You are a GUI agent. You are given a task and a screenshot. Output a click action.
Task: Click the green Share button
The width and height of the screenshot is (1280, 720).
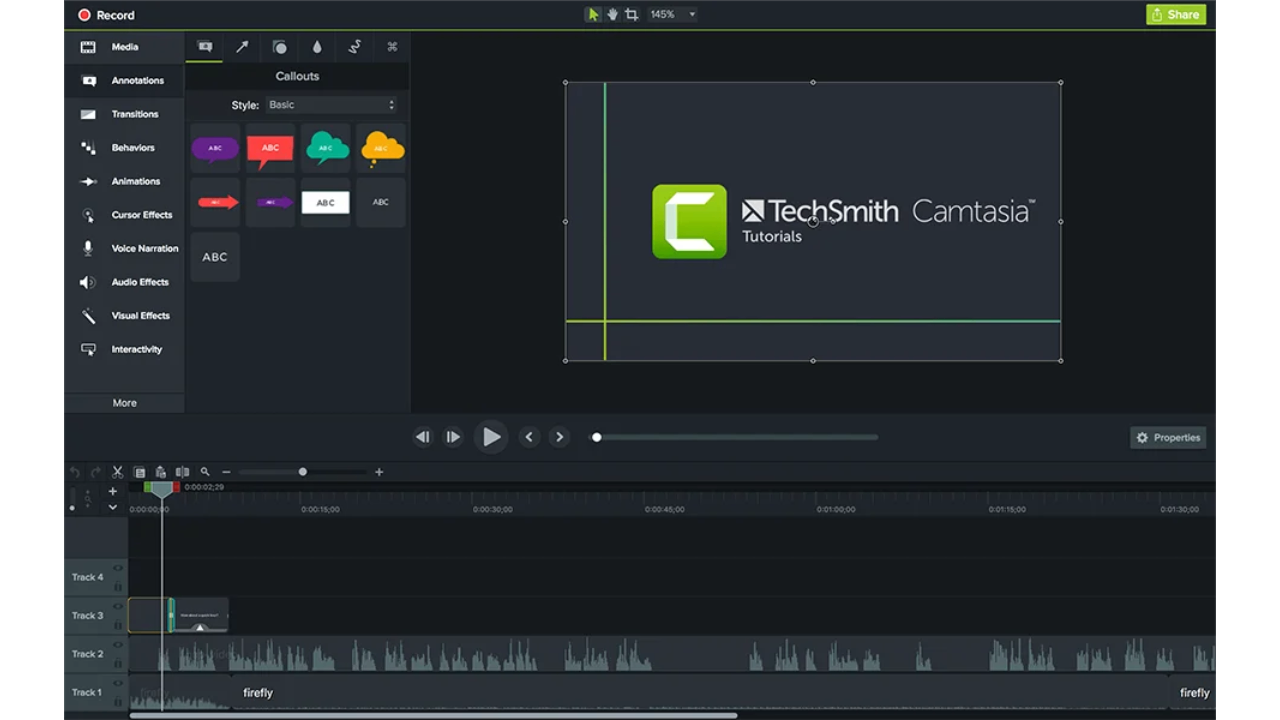pyautogui.click(x=1175, y=14)
